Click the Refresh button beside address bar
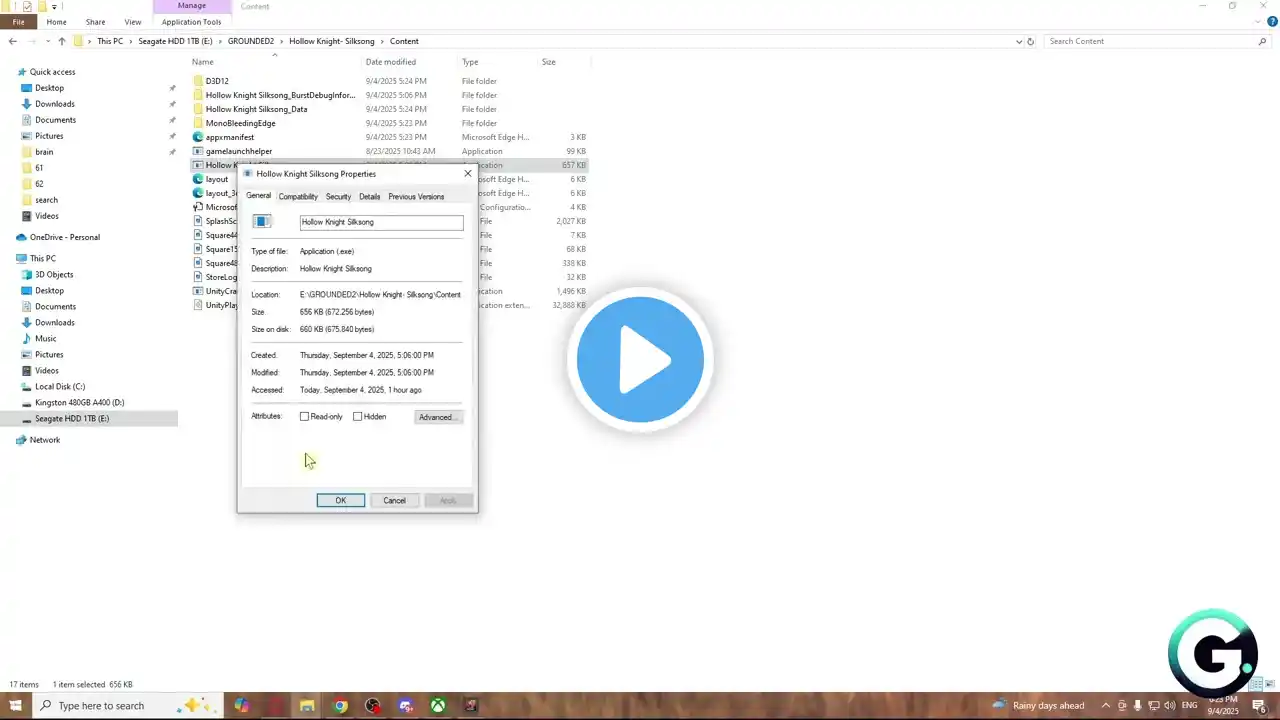 [1031, 41]
